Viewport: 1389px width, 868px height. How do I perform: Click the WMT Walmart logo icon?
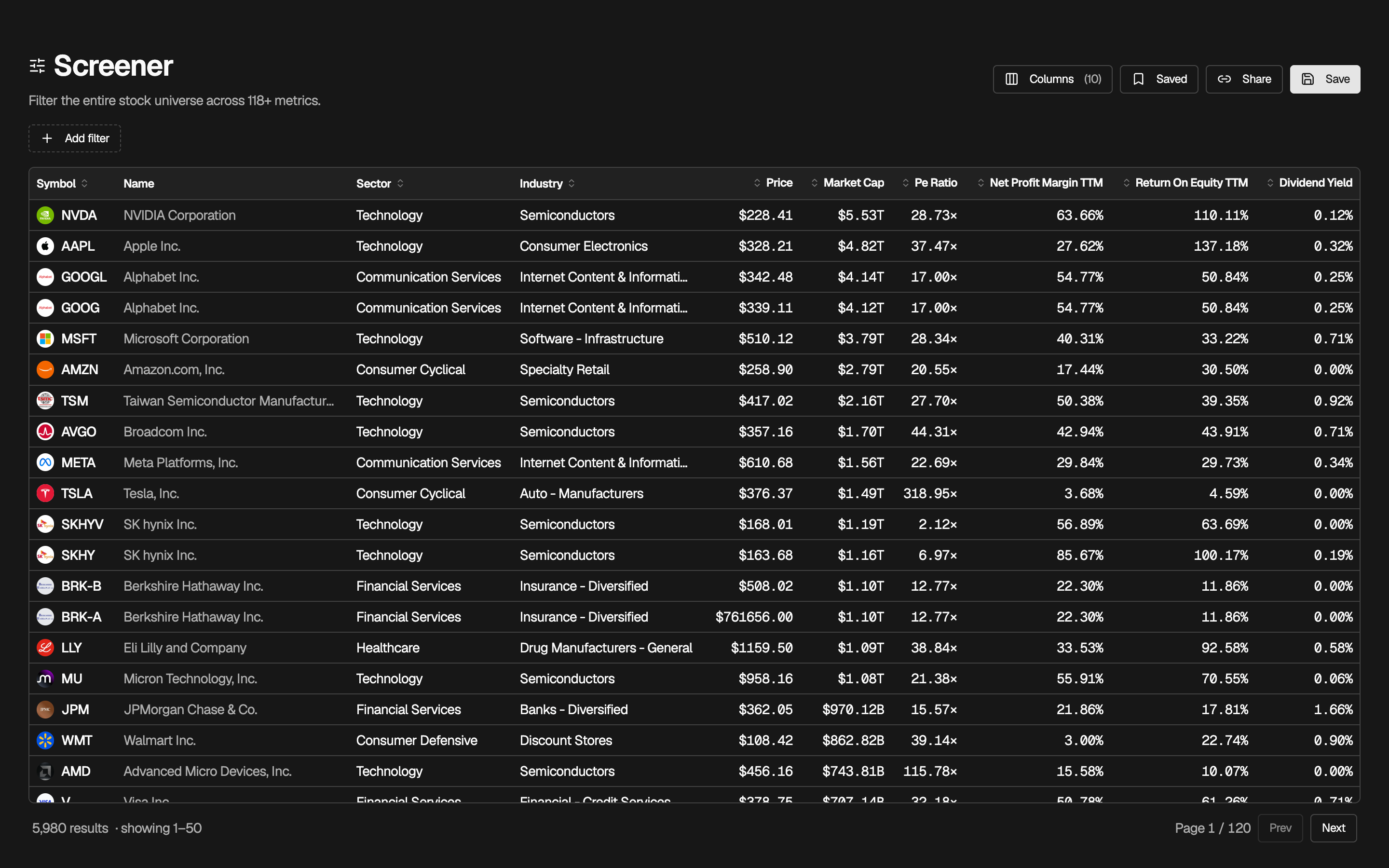pyautogui.click(x=45, y=741)
